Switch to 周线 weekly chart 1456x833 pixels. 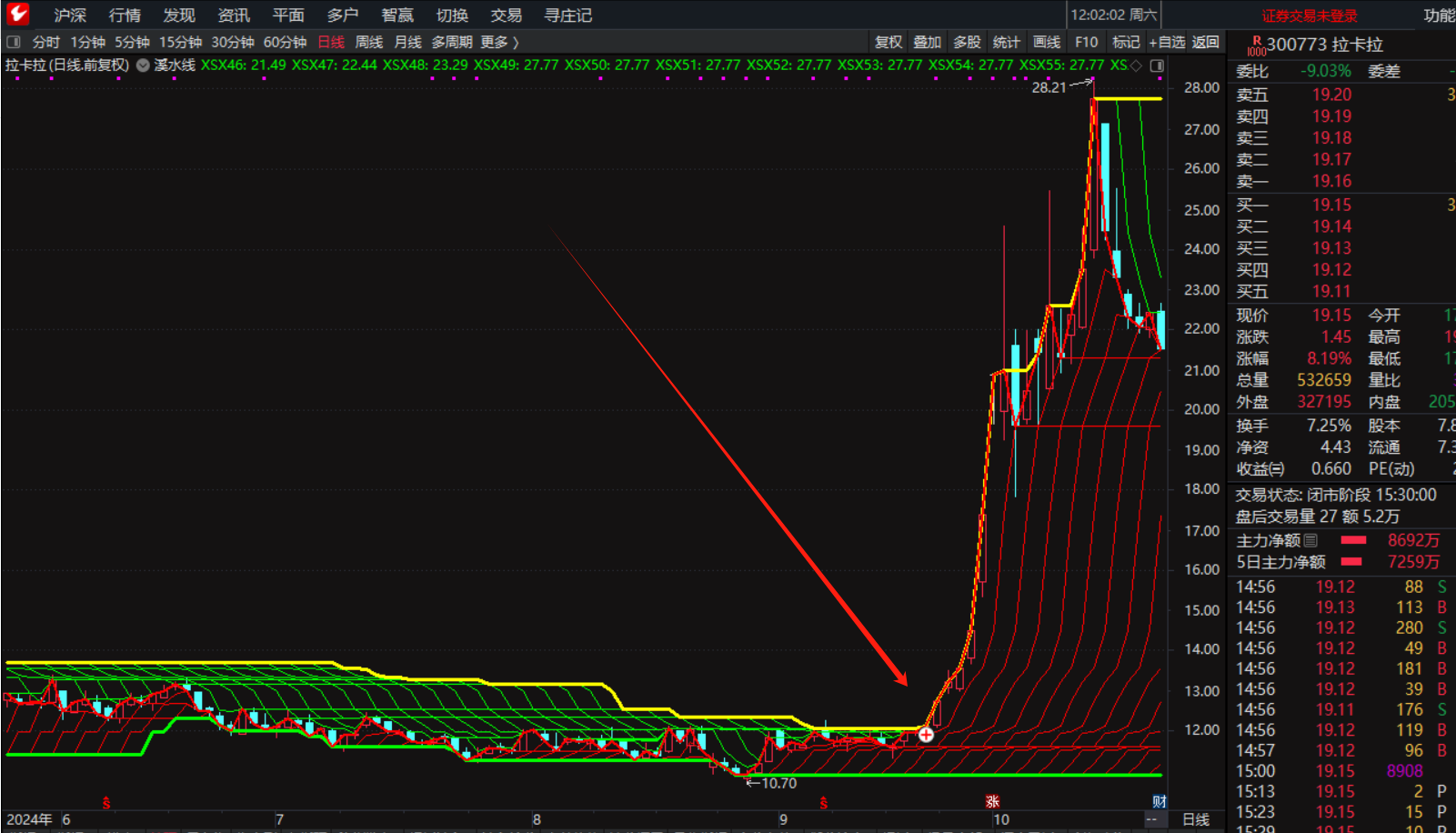[x=368, y=42]
